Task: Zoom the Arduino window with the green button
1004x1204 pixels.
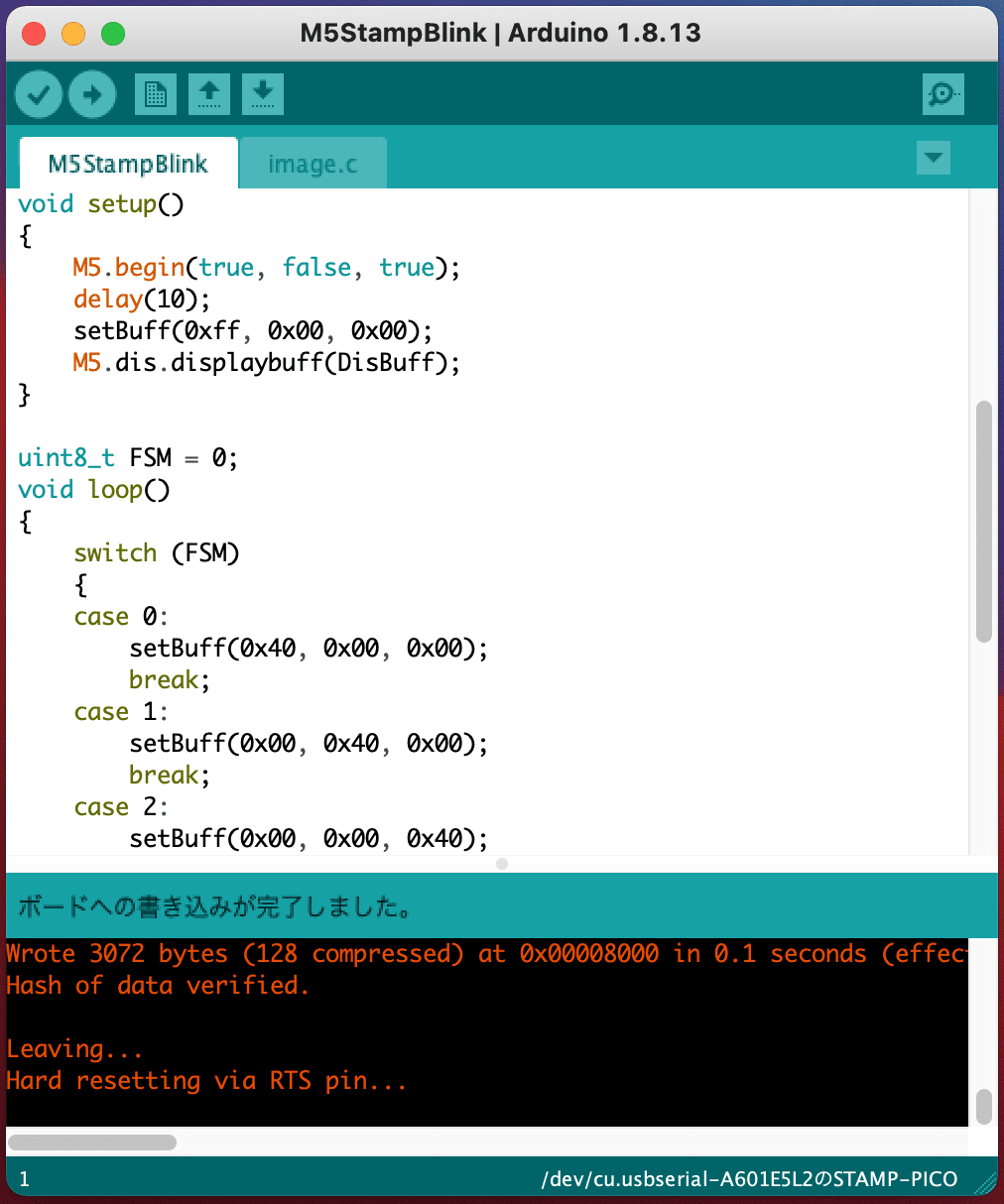Action: (113, 34)
